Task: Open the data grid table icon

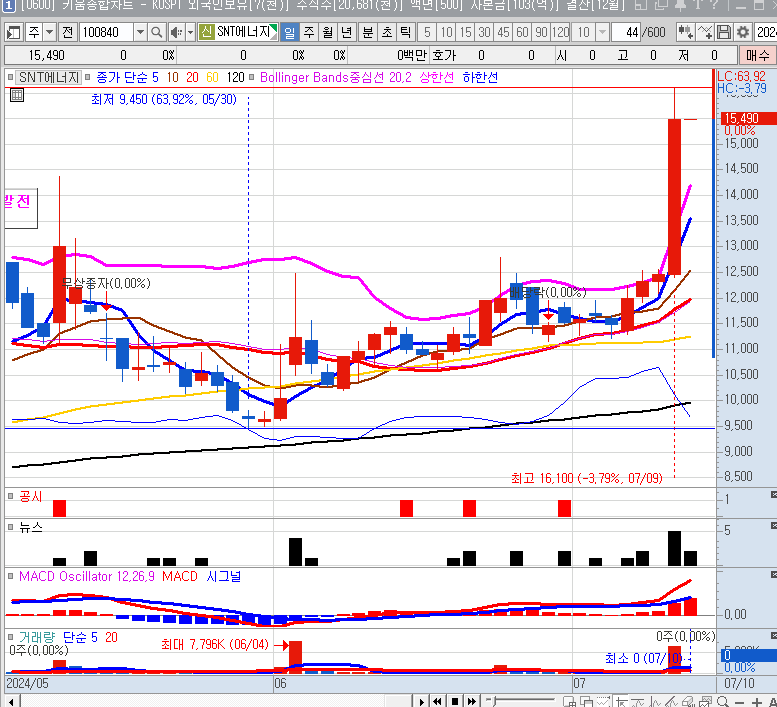Action: [17, 96]
